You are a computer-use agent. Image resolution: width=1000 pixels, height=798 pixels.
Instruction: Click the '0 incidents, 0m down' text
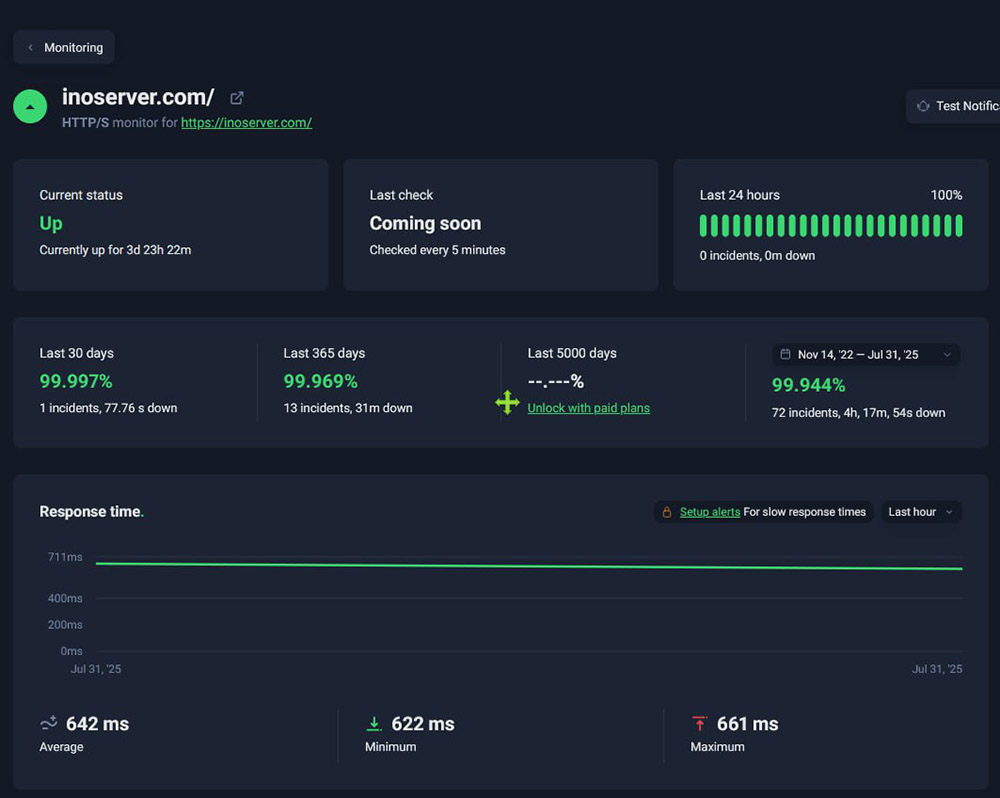pos(757,256)
